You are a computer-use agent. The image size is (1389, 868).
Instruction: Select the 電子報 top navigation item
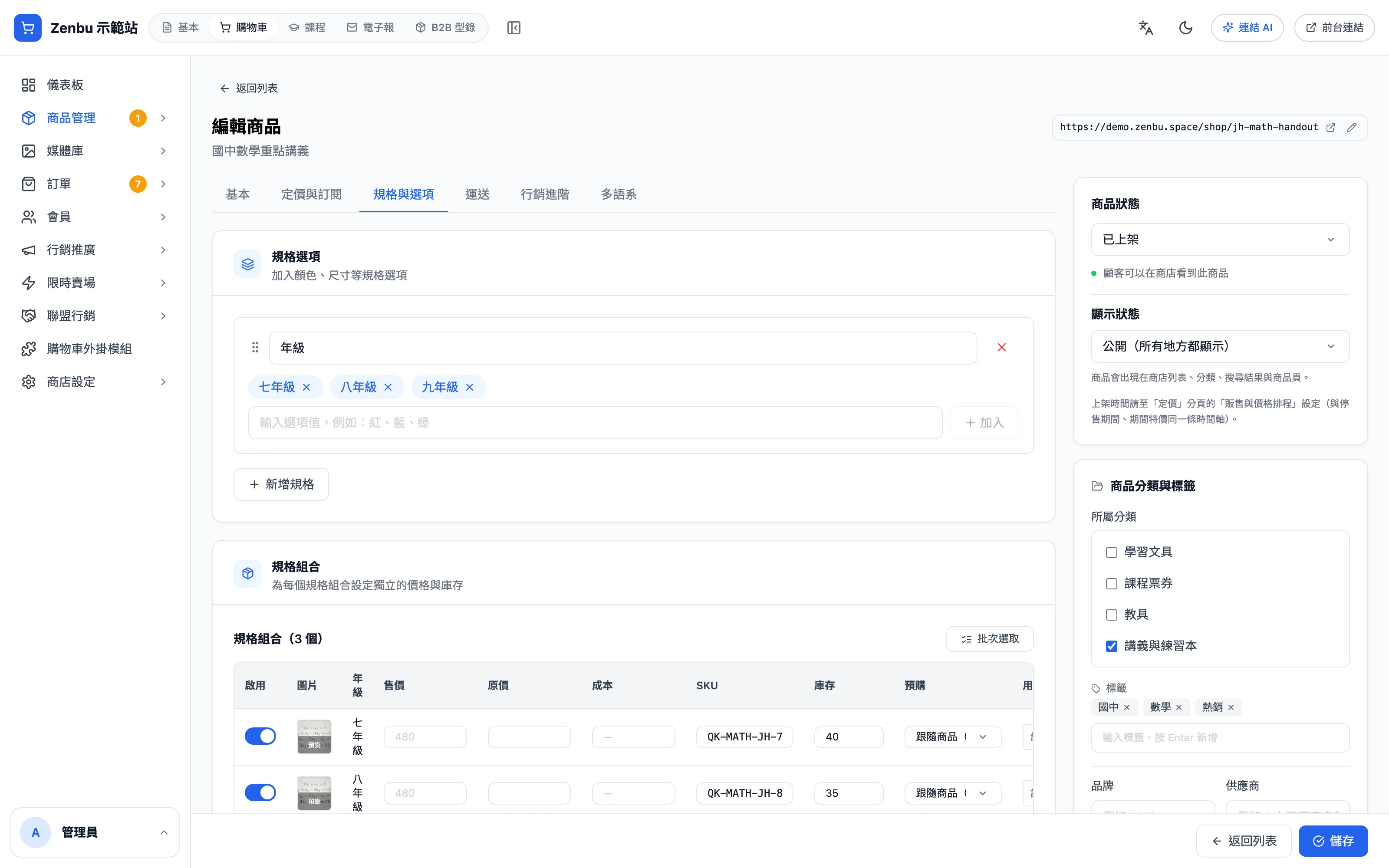(x=370, y=27)
